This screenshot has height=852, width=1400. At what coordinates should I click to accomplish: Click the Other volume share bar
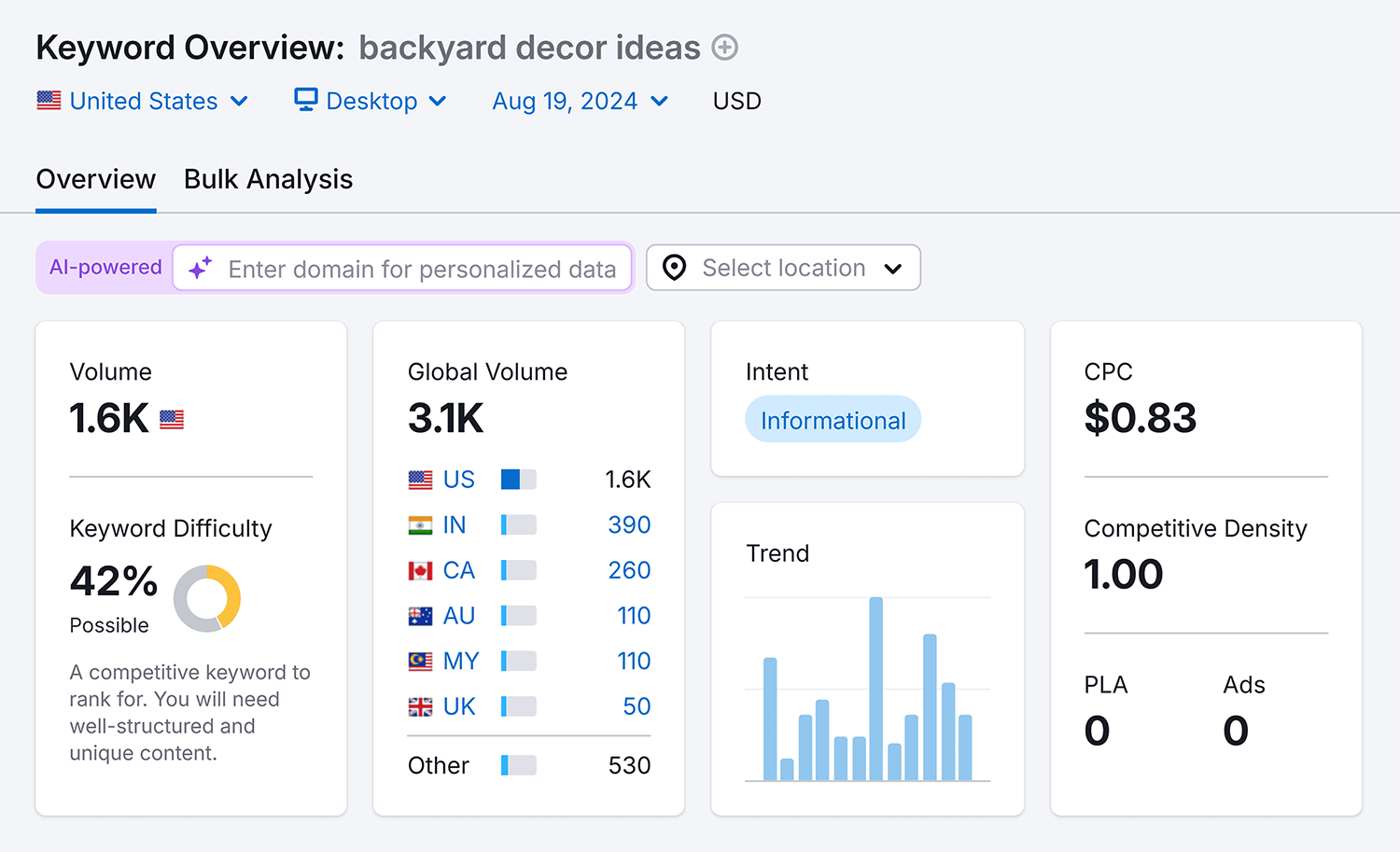(519, 765)
